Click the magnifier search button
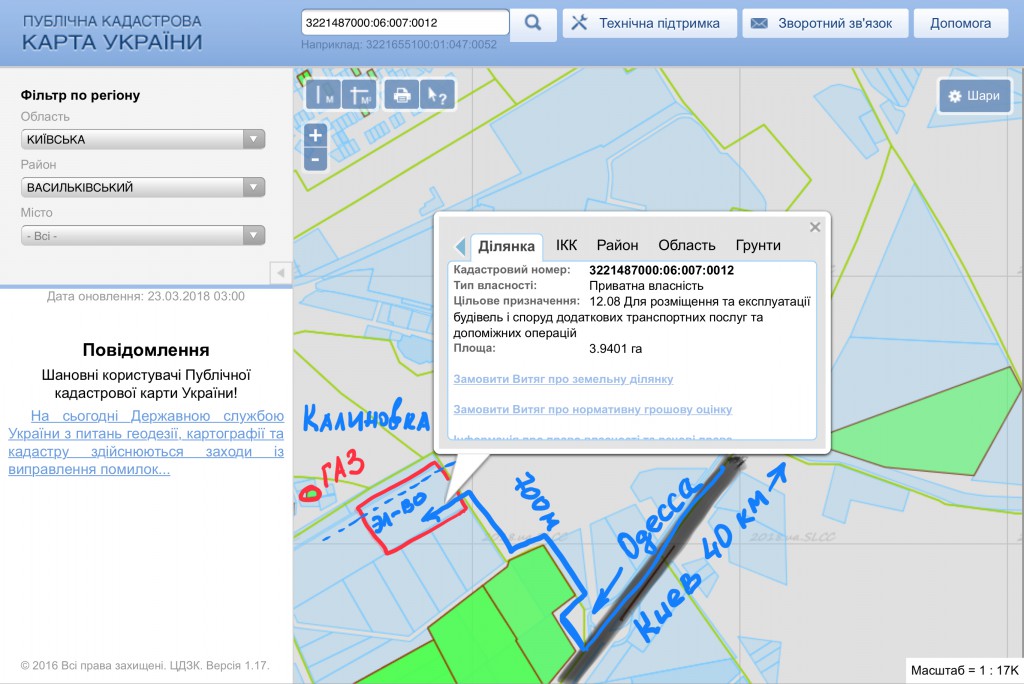 coord(534,23)
